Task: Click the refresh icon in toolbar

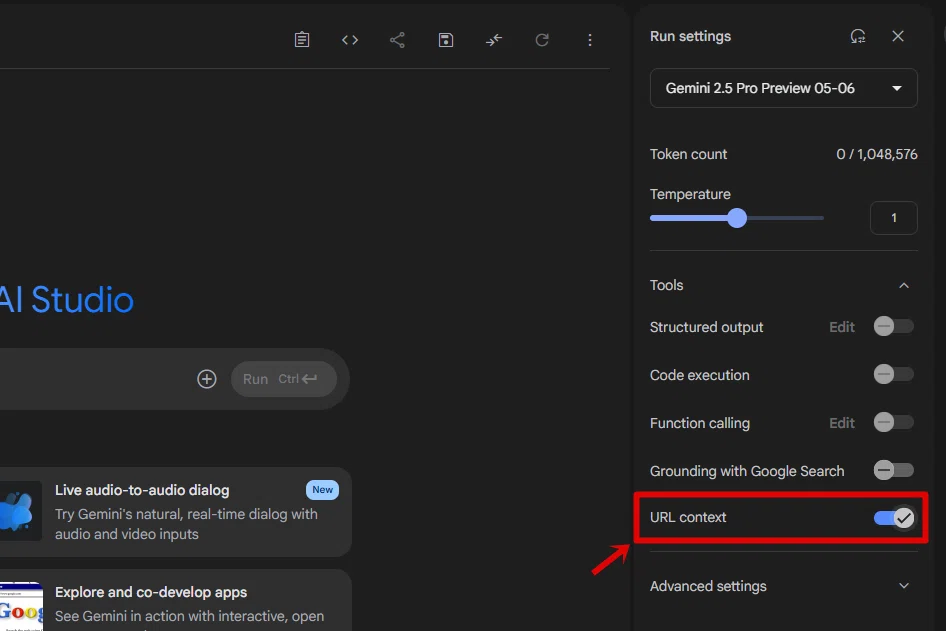Action: pos(542,40)
